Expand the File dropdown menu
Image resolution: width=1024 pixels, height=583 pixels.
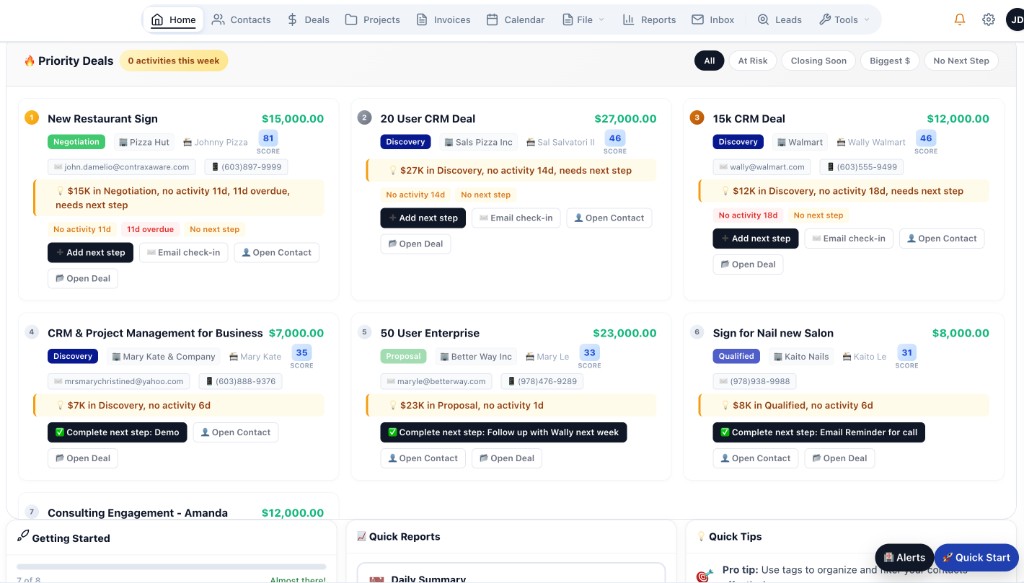click(583, 19)
